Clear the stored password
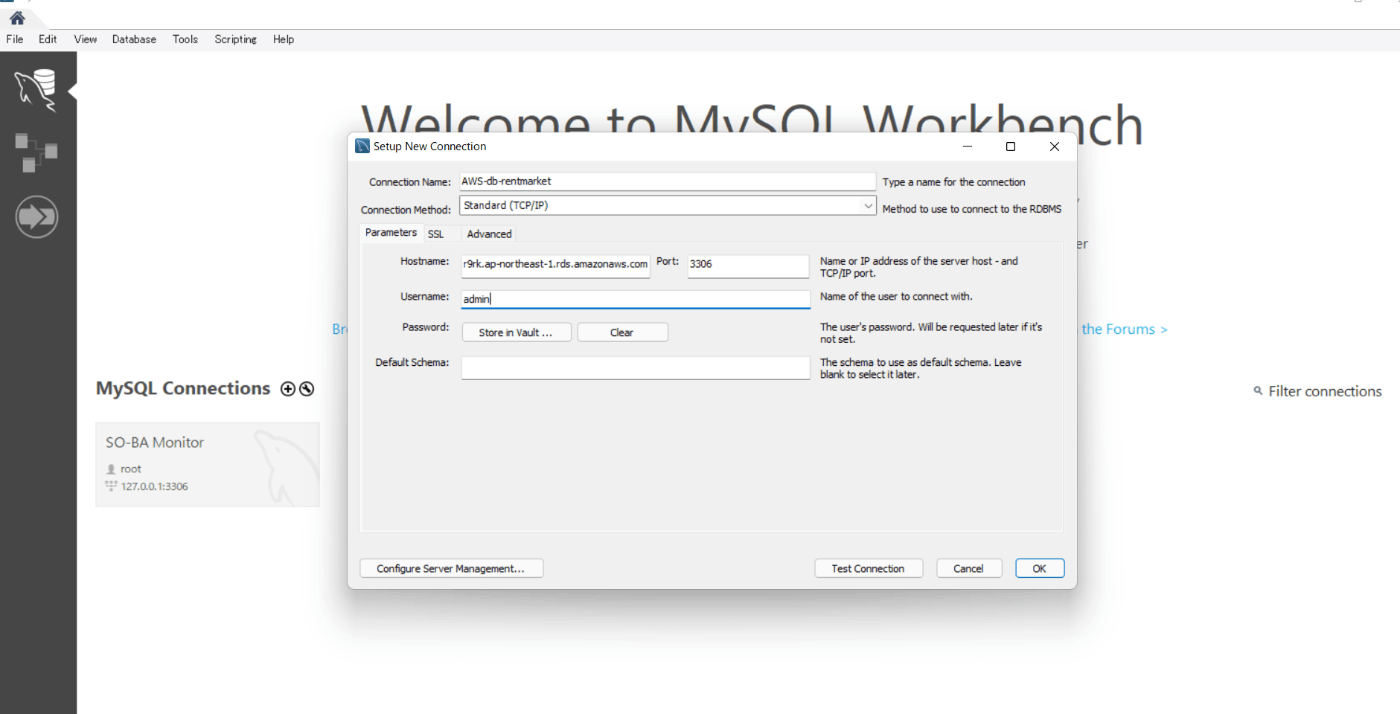This screenshot has height=714, width=1400. [x=622, y=332]
